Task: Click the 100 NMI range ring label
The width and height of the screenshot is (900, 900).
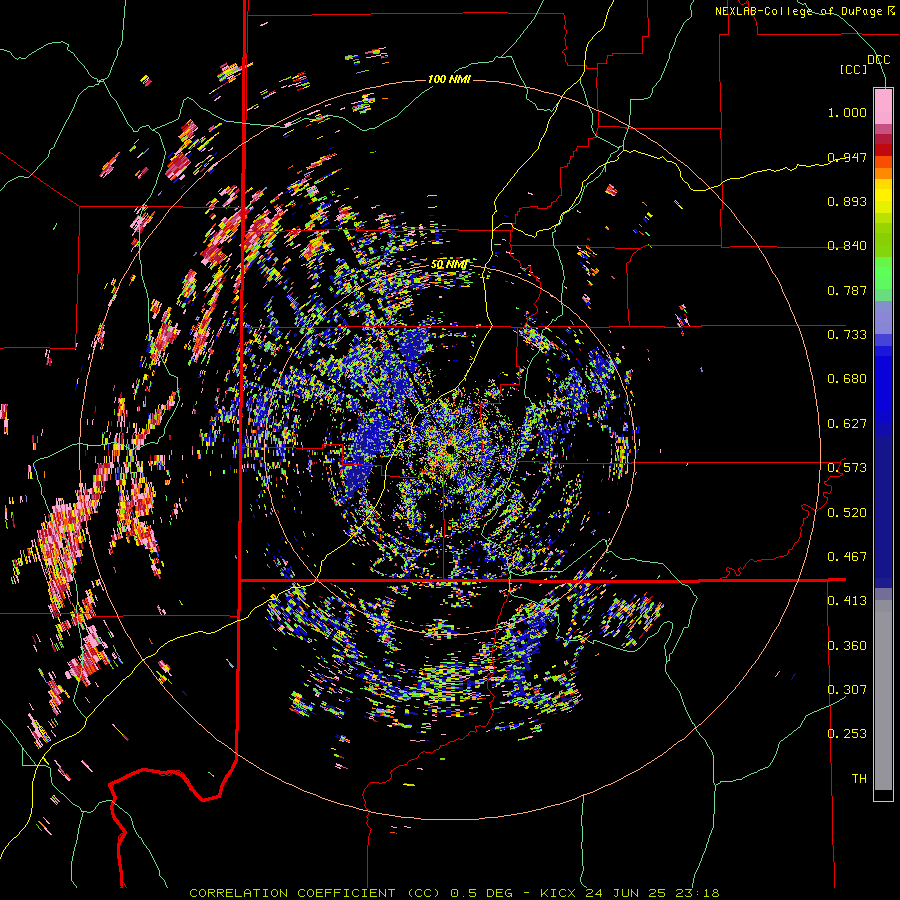Action: coord(449,79)
